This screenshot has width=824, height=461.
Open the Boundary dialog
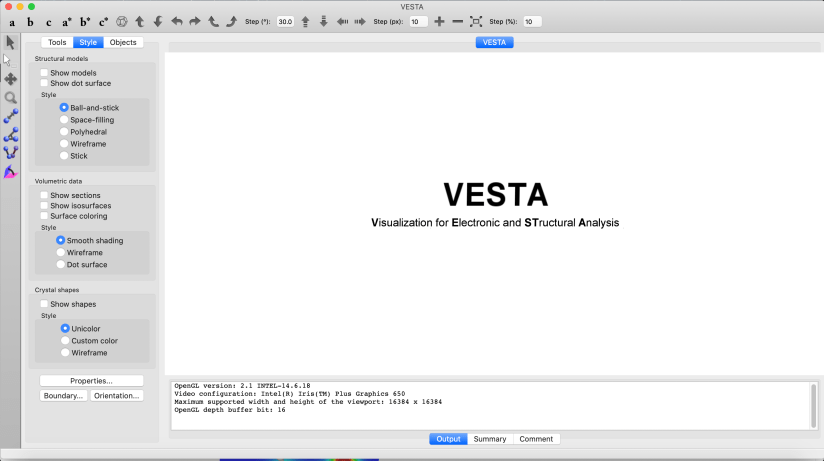click(x=63, y=396)
